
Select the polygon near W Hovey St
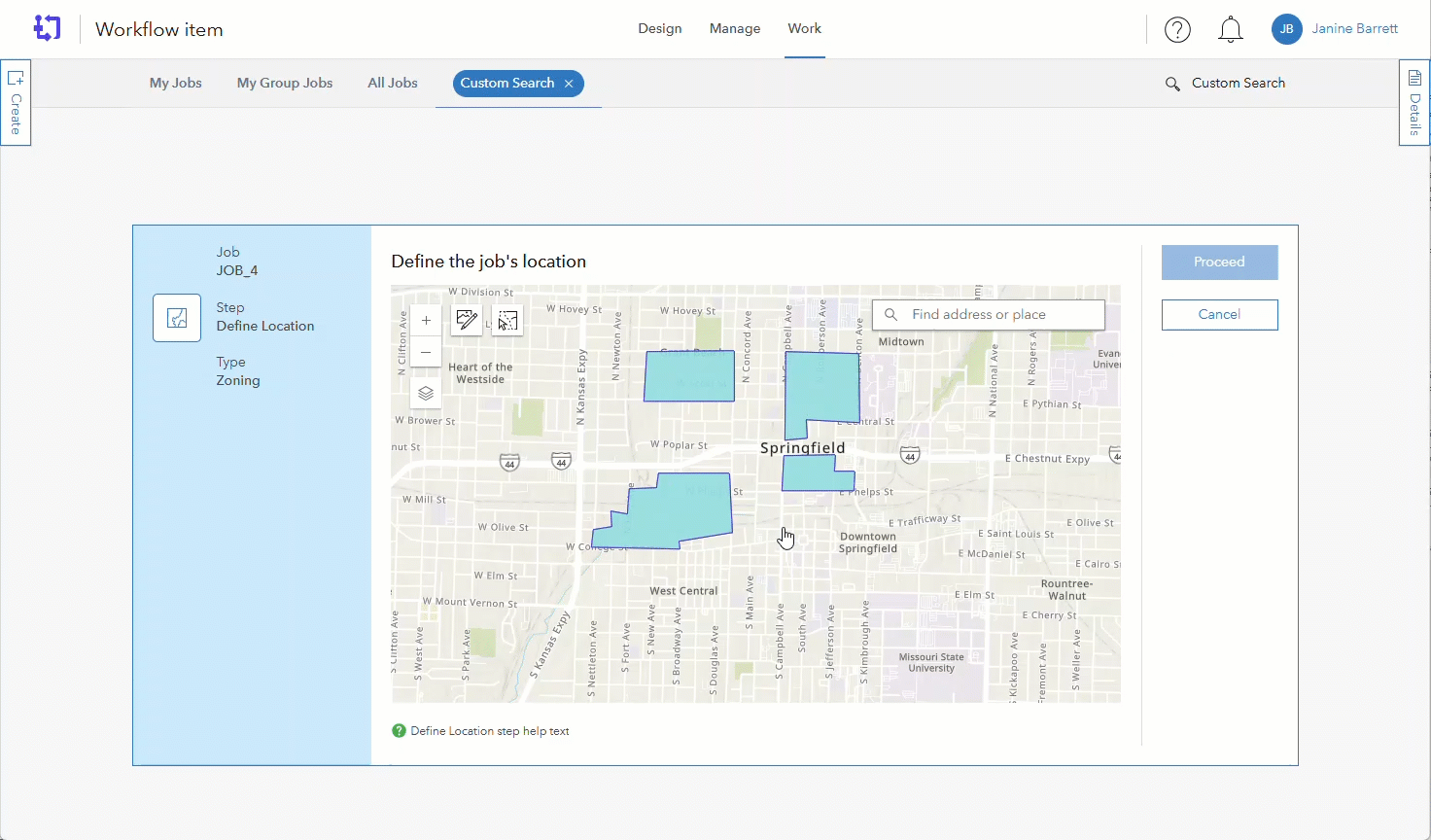(x=689, y=376)
